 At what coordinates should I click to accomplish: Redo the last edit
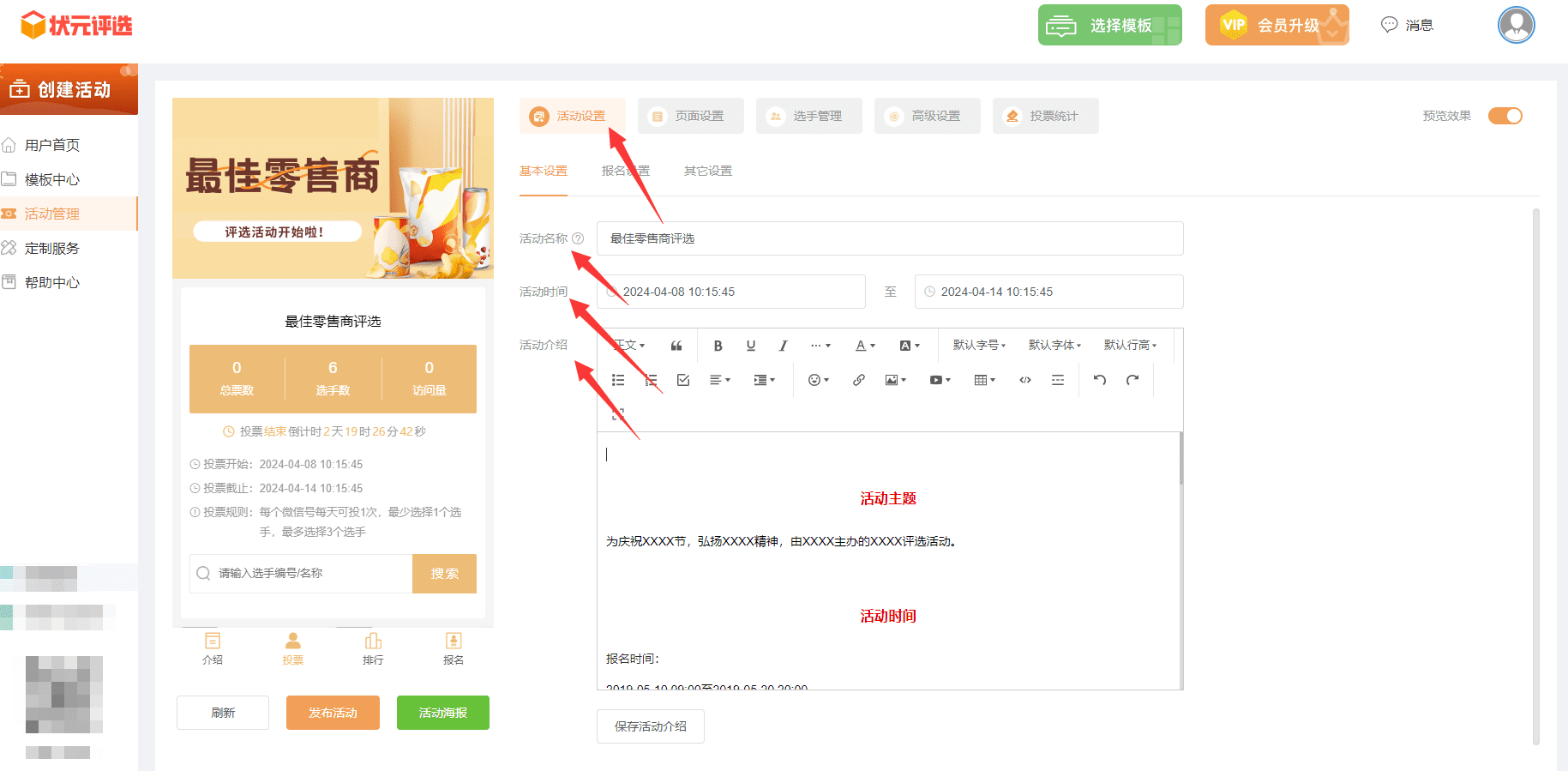[1132, 380]
